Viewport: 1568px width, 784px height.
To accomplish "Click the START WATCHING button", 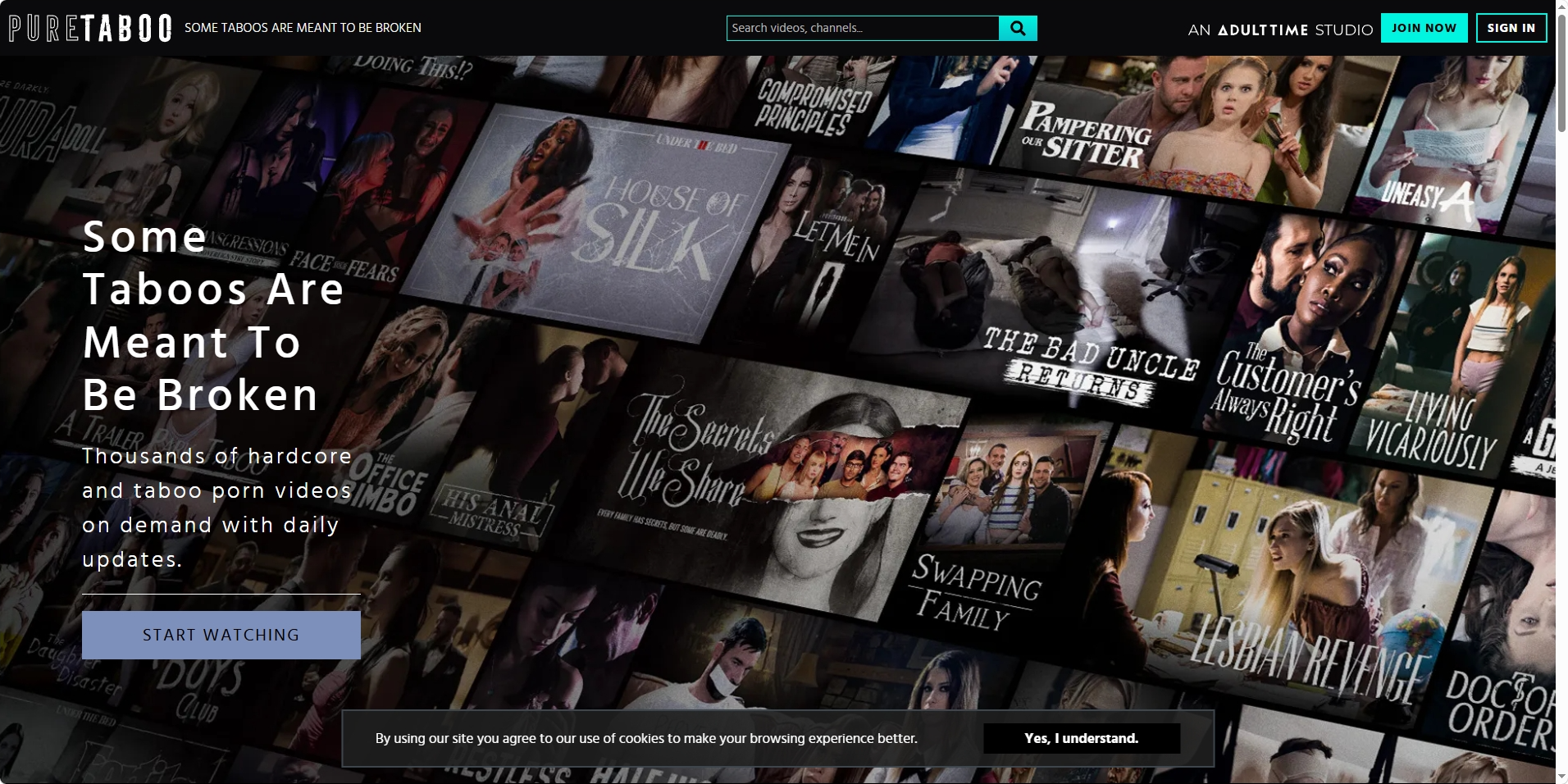I will click(x=221, y=635).
